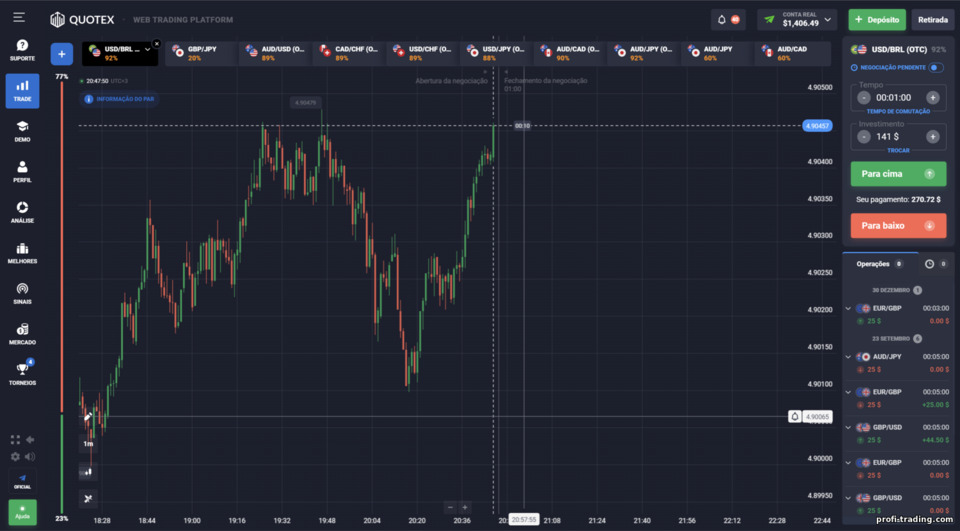Select the drawing pencil tool on chart
The image size is (960, 531).
[88, 416]
